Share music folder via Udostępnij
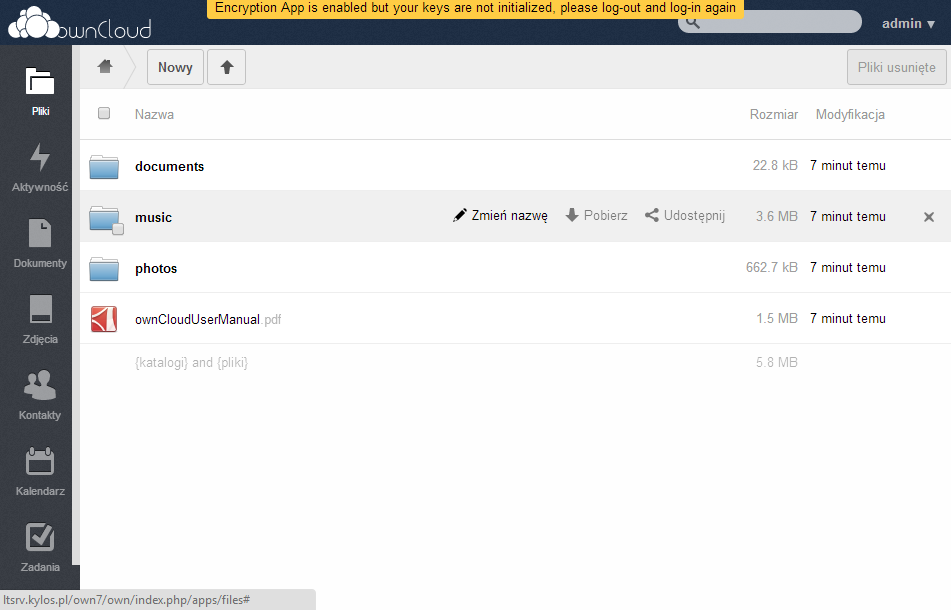951x610 pixels. [x=685, y=215]
